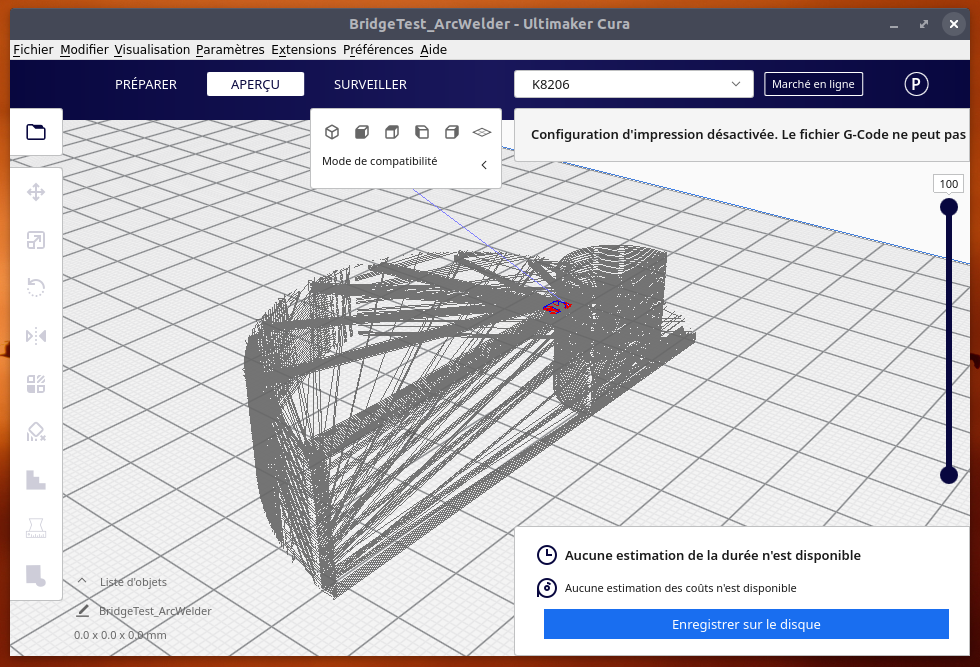Switch to the SURVEILLER stage

pos(370,84)
